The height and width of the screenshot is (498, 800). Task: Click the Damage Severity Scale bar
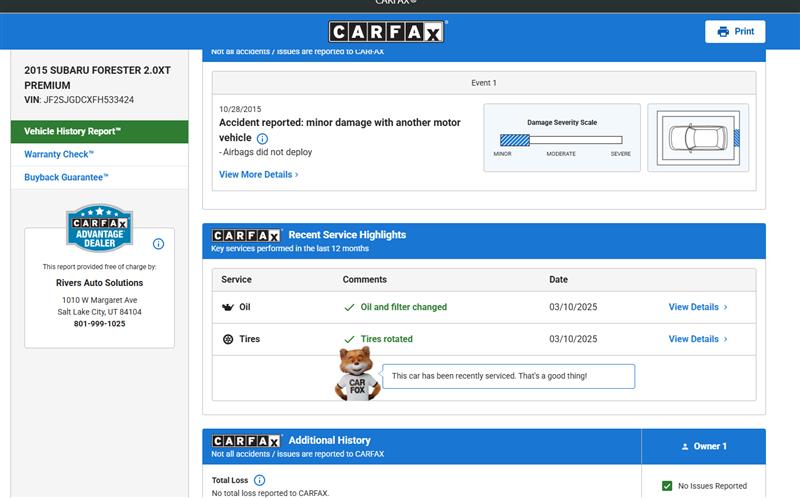pos(560,140)
